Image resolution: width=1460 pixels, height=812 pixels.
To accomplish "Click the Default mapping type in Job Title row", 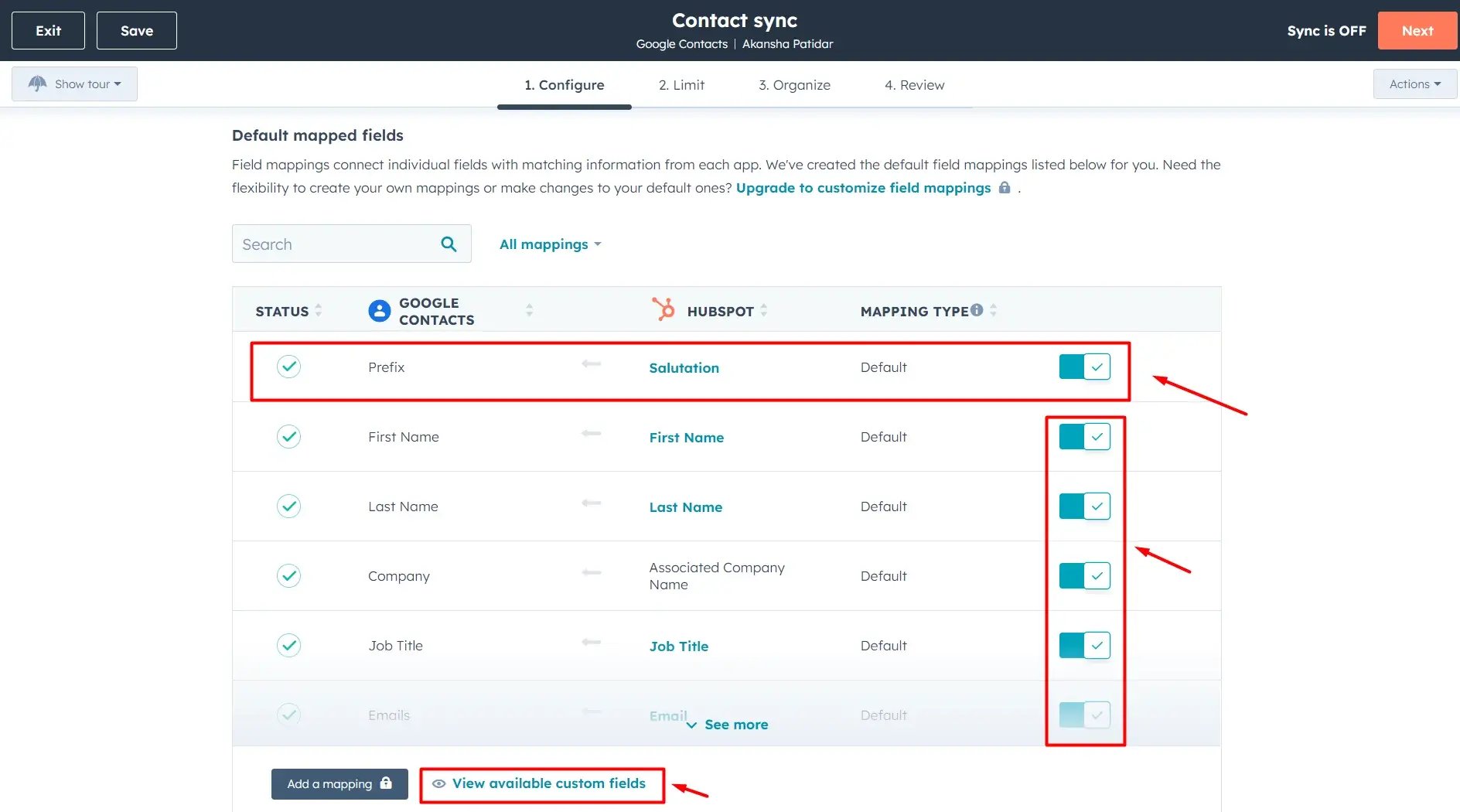I will [x=883, y=646].
